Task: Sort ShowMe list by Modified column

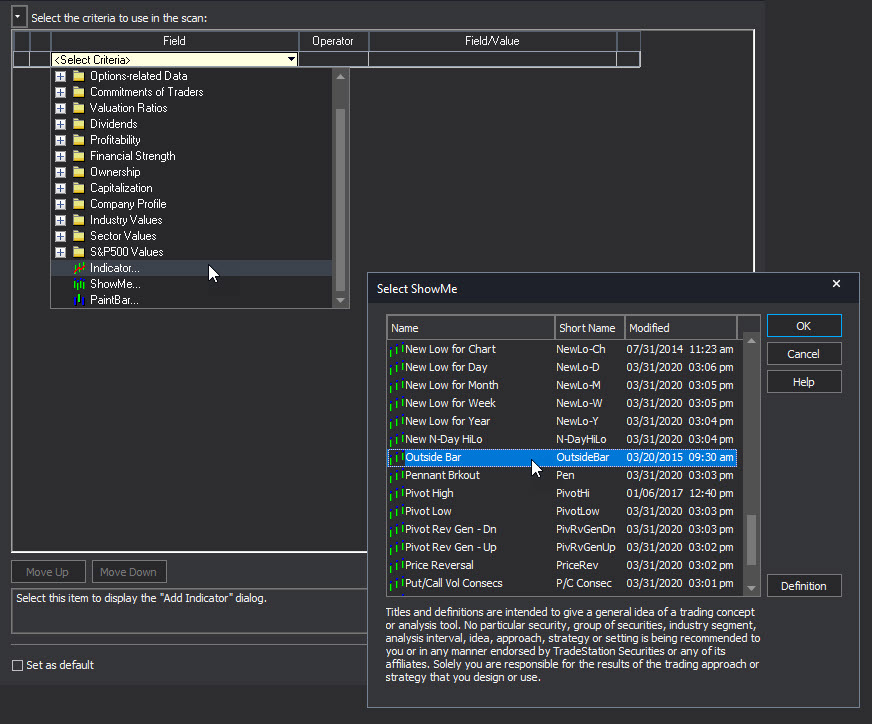Action: click(x=681, y=328)
